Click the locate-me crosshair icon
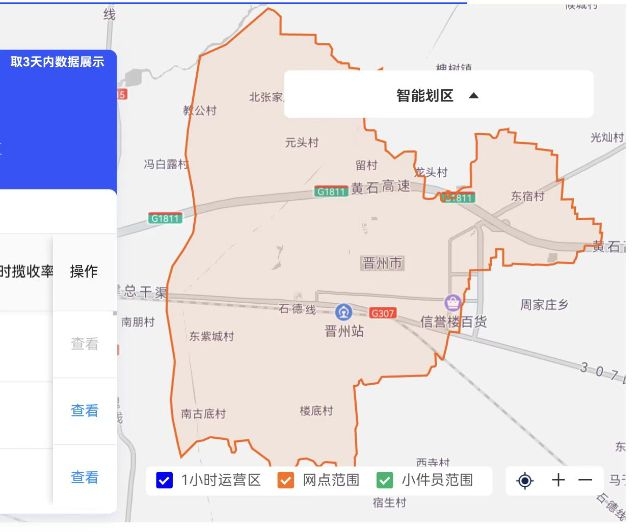640x532 pixels. tap(525, 480)
